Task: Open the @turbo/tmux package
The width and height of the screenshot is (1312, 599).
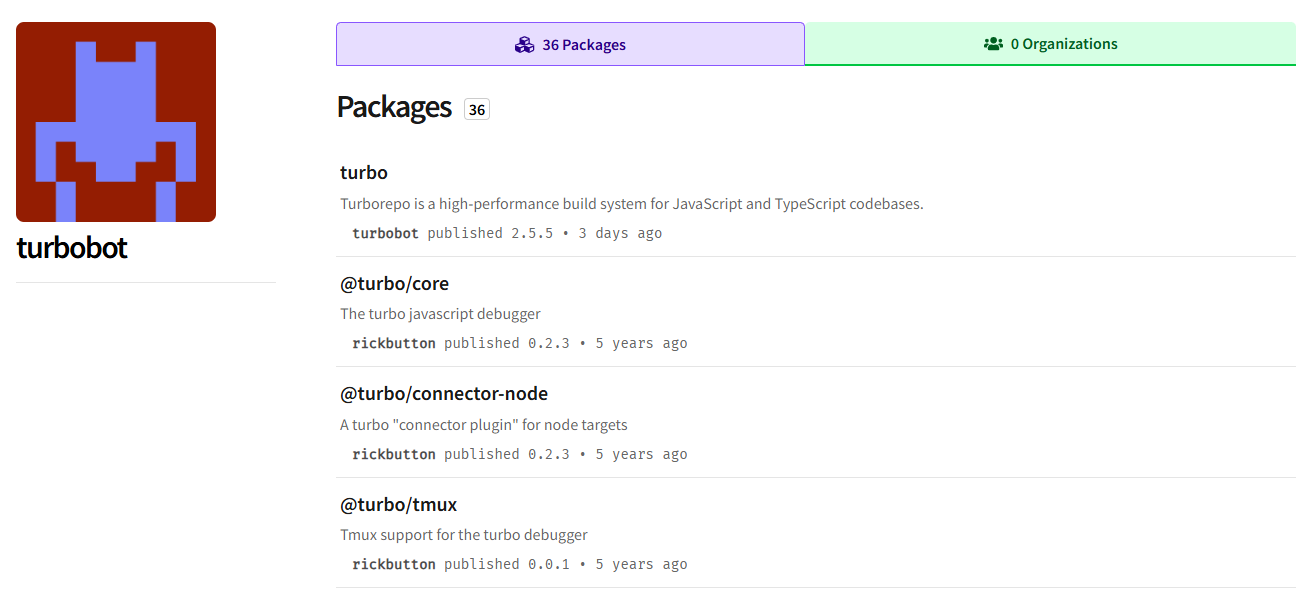Action: (398, 505)
